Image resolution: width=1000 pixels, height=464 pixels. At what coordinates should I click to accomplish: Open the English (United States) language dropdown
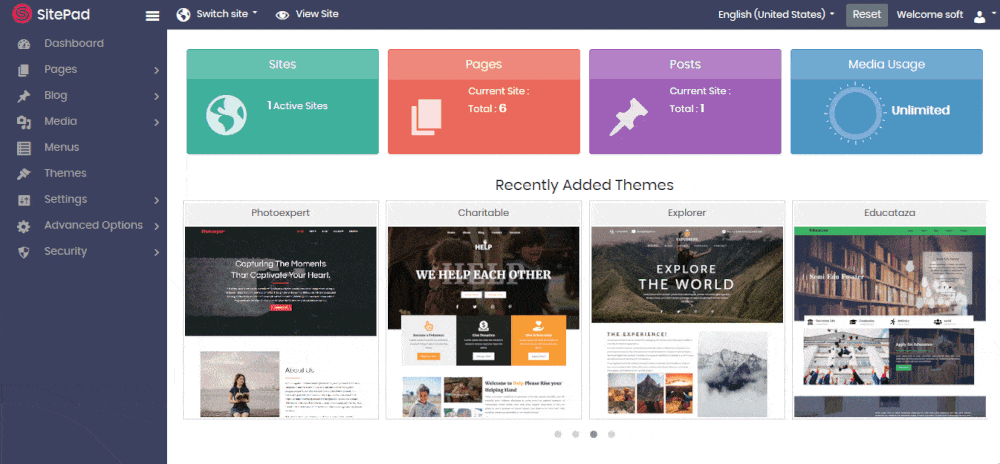tap(776, 14)
